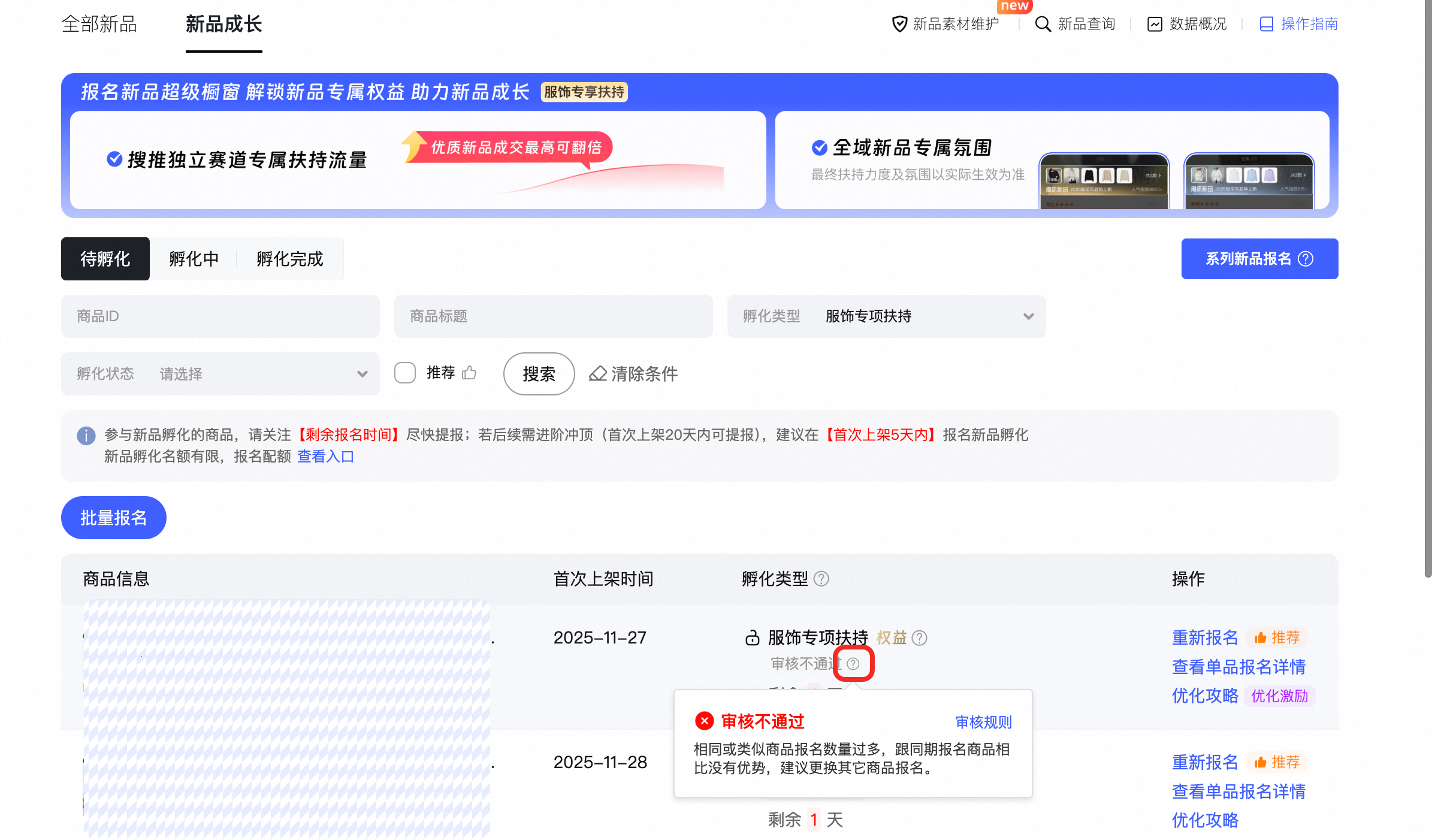Click 推荐 badge in 2025-11-28 row
The height and width of the screenshot is (840, 1432).
pyautogui.click(x=1277, y=762)
